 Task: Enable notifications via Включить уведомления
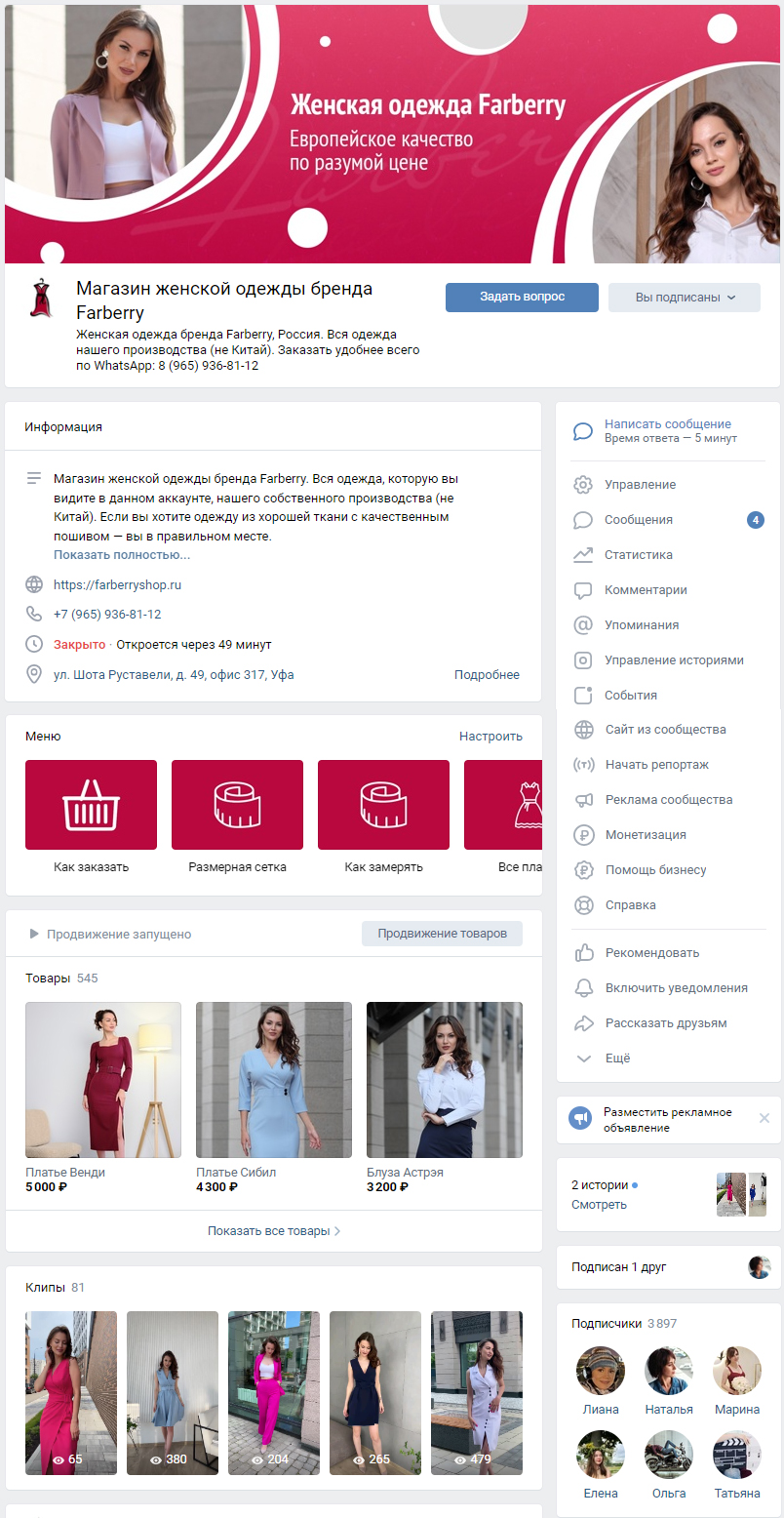click(676, 988)
